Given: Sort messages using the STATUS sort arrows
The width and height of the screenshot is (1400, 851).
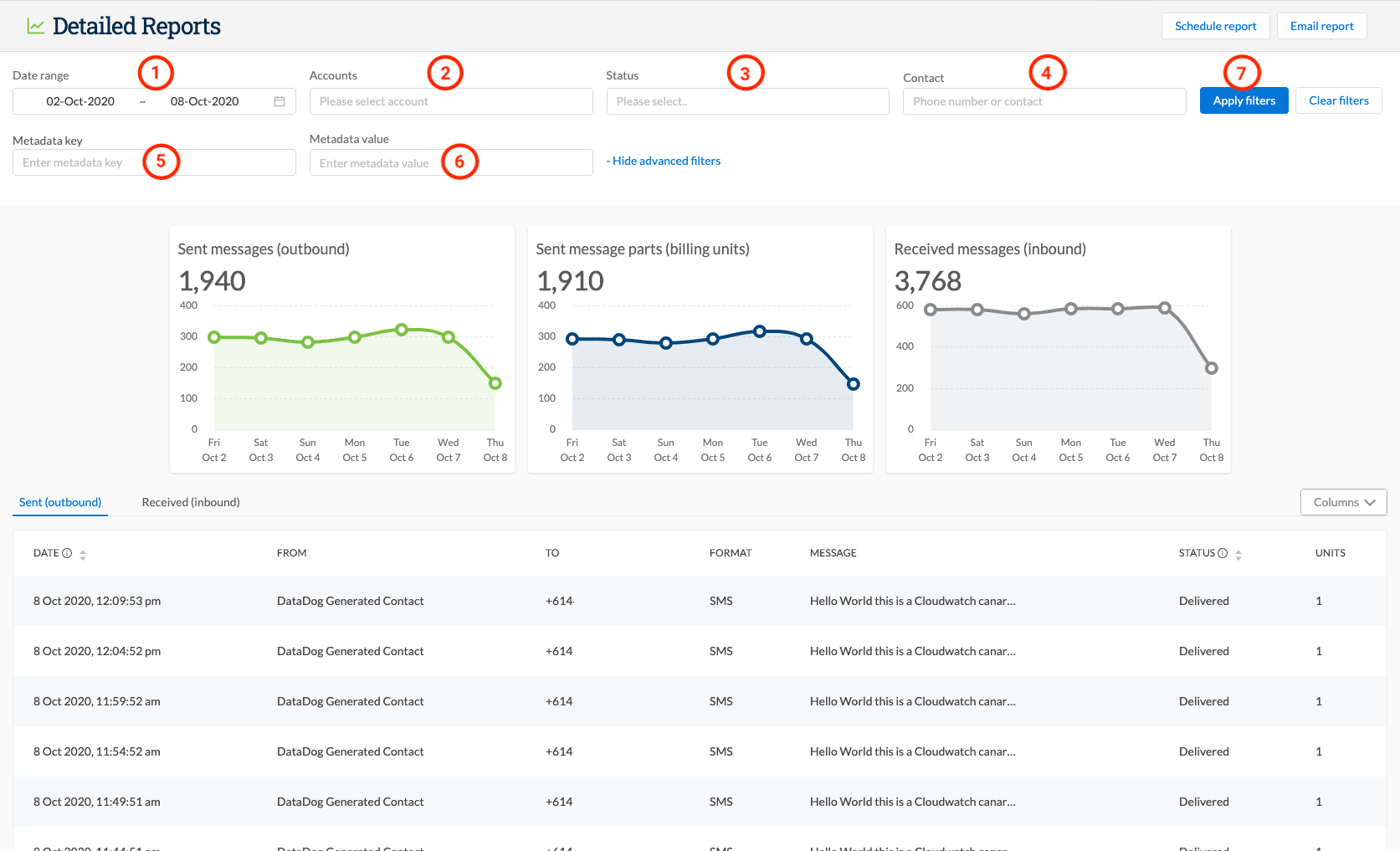Looking at the screenshot, I should pyautogui.click(x=1238, y=554).
